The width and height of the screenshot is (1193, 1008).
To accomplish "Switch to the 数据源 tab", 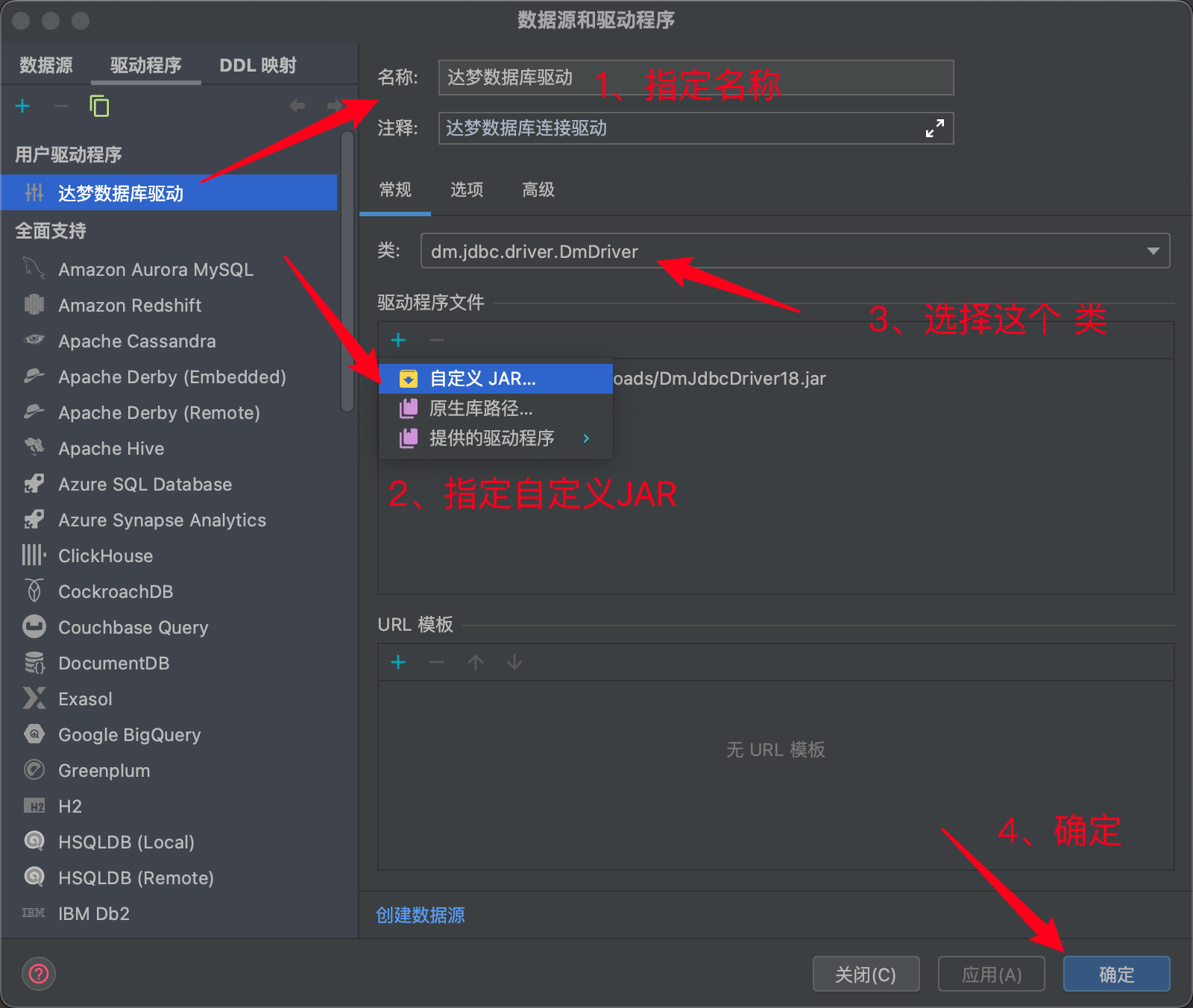I will 46,66.
